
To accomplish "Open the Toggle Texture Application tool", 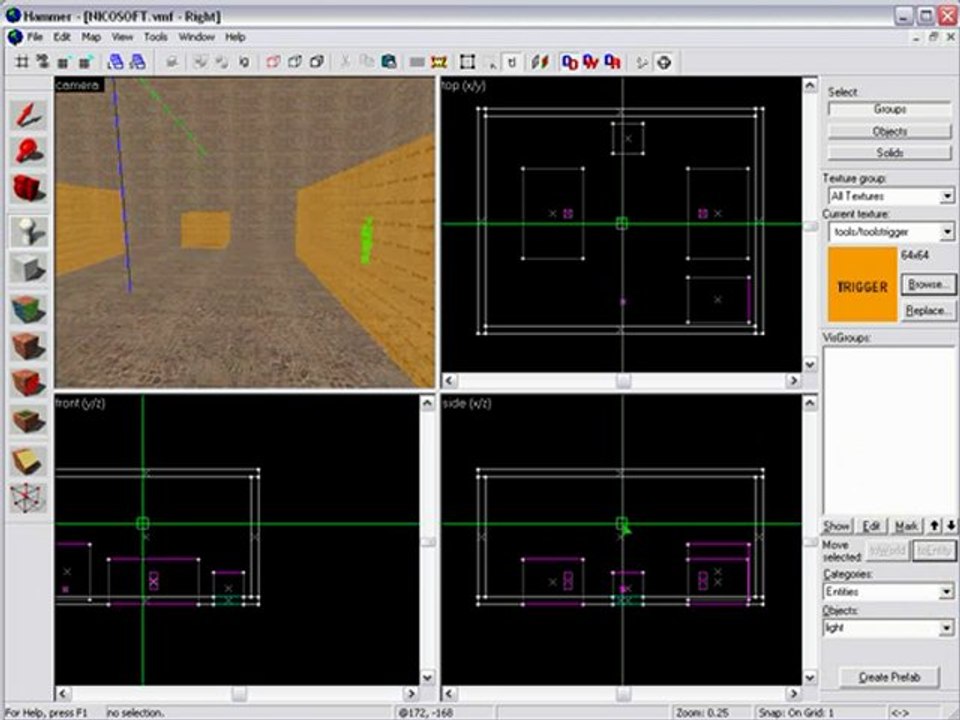I will coord(29,309).
